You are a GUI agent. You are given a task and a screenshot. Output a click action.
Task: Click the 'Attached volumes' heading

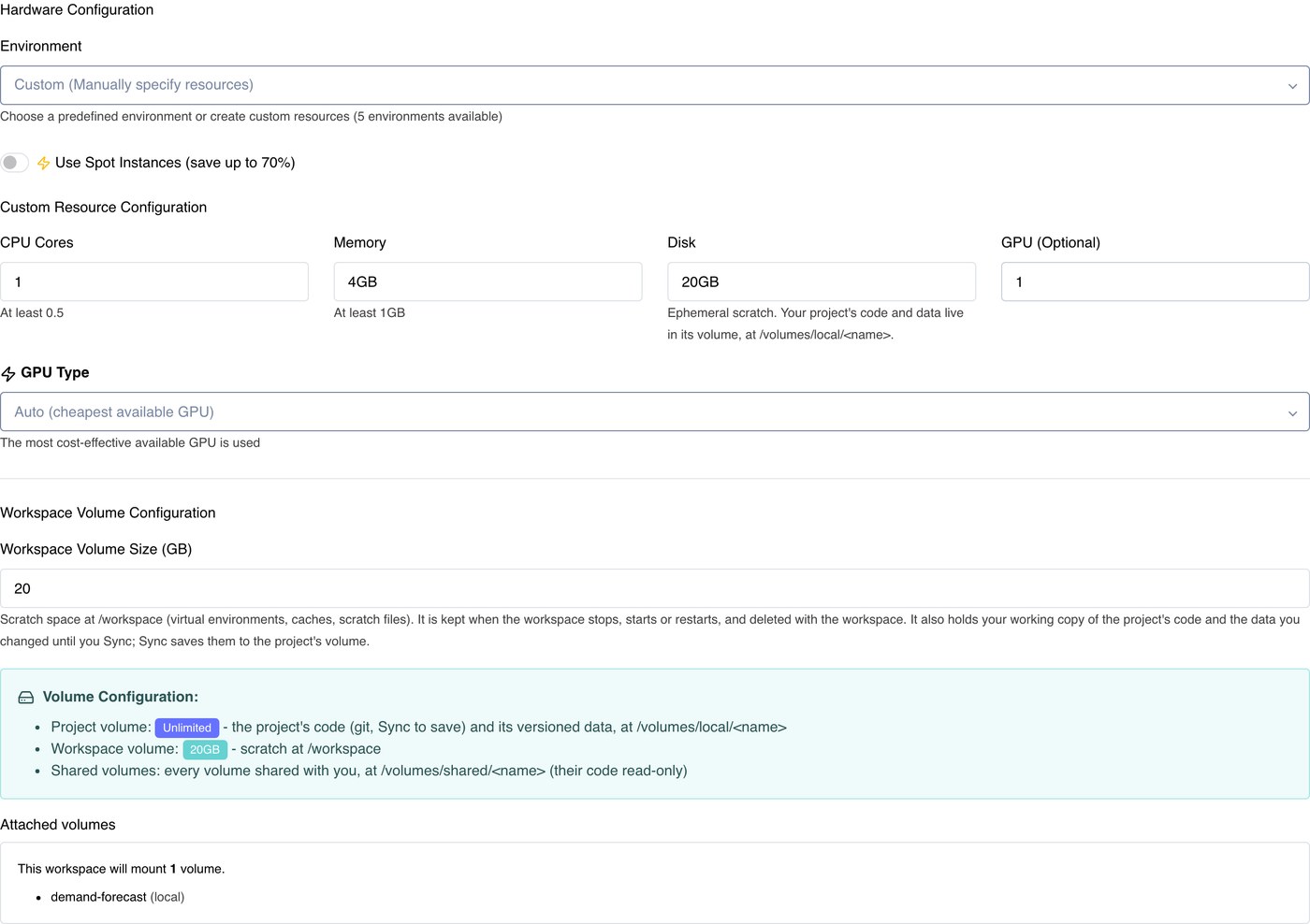58,825
